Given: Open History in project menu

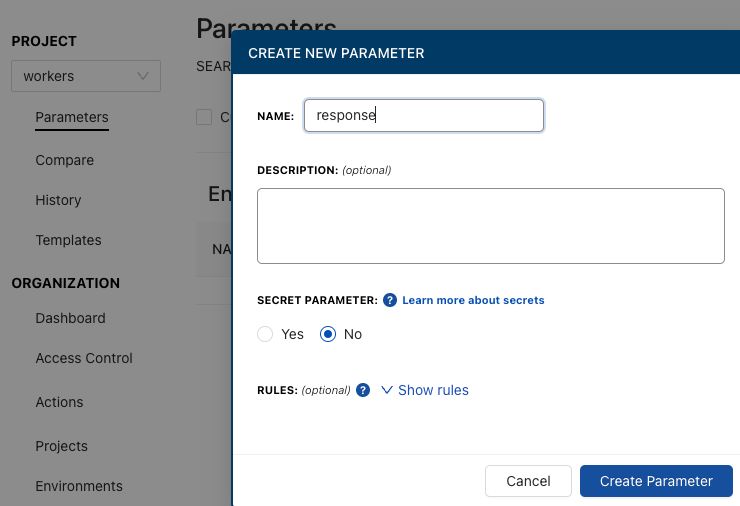Looking at the screenshot, I should (x=59, y=200).
